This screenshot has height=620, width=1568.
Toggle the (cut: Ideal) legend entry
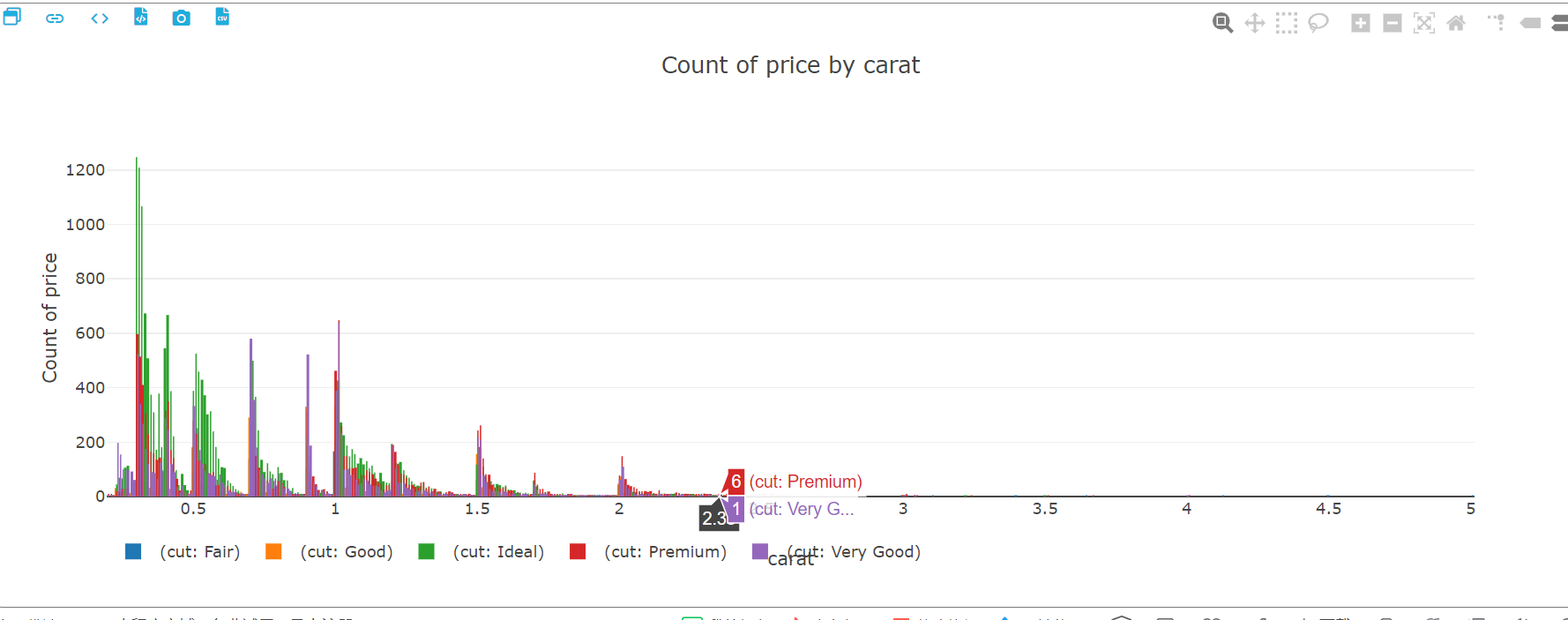498,552
